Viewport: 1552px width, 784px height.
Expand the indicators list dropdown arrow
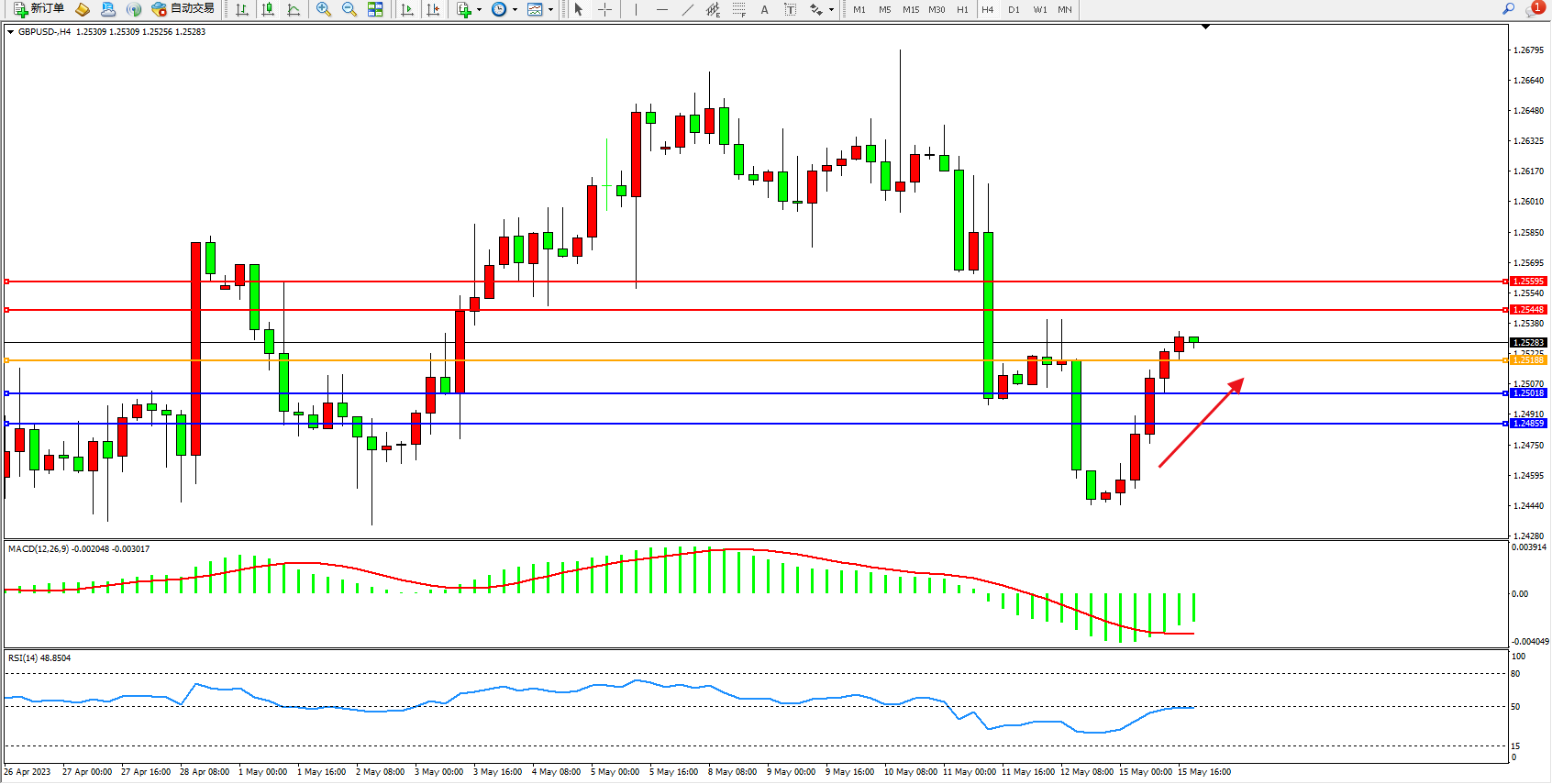(x=479, y=9)
